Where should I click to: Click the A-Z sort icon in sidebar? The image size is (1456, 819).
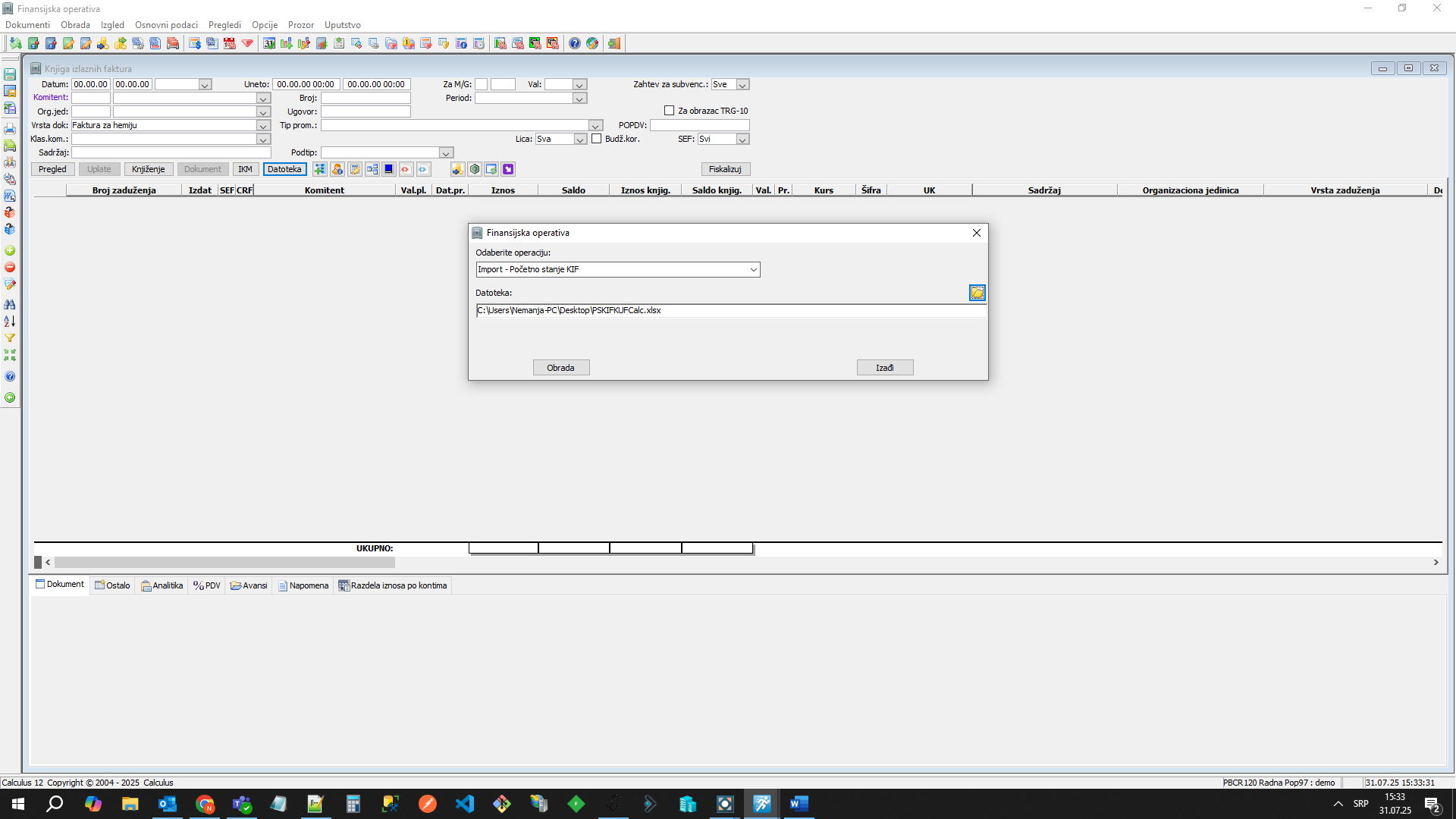point(10,322)
